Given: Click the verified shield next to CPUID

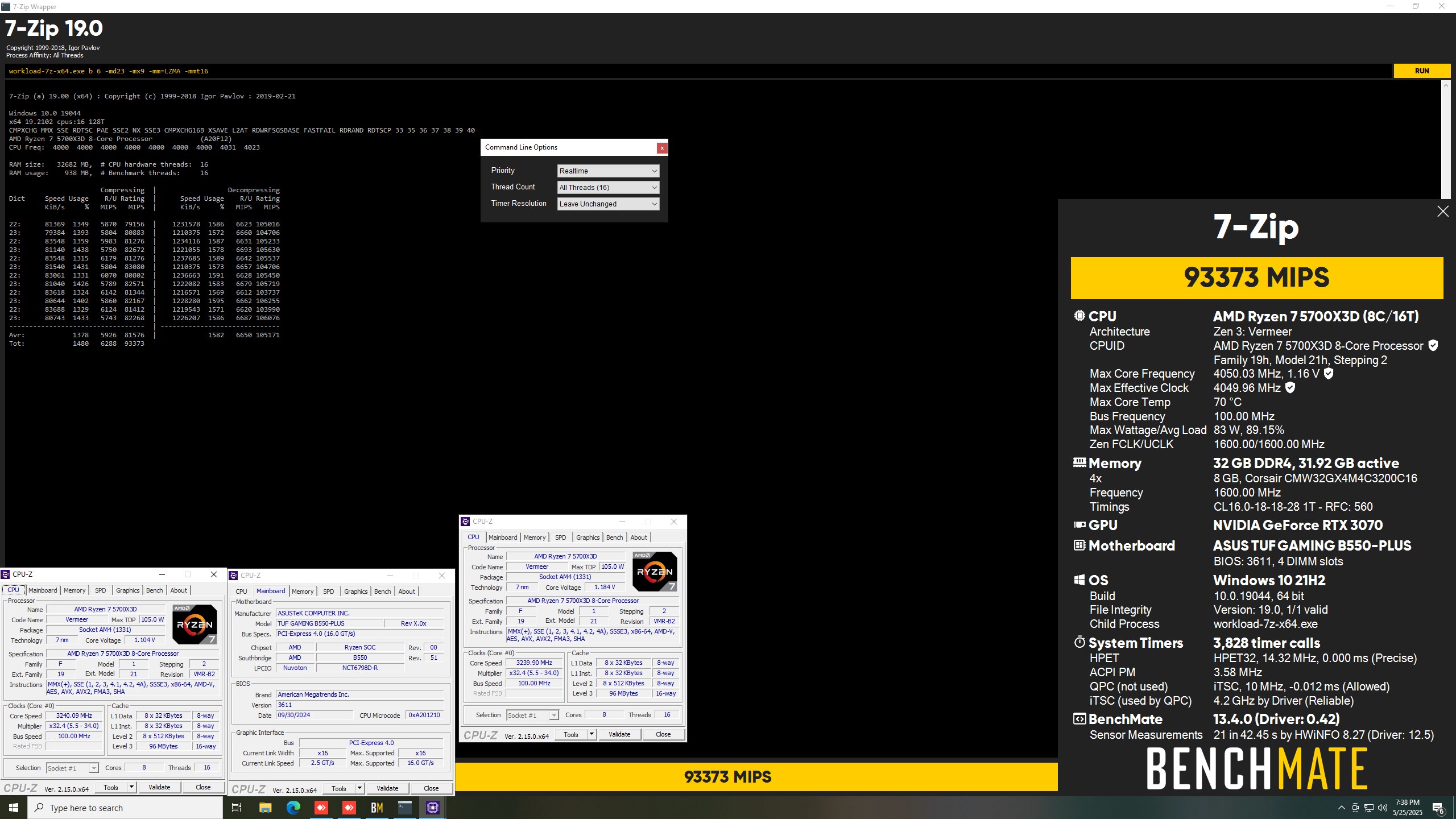Looking at the screenshot, I should (1433, 345).
